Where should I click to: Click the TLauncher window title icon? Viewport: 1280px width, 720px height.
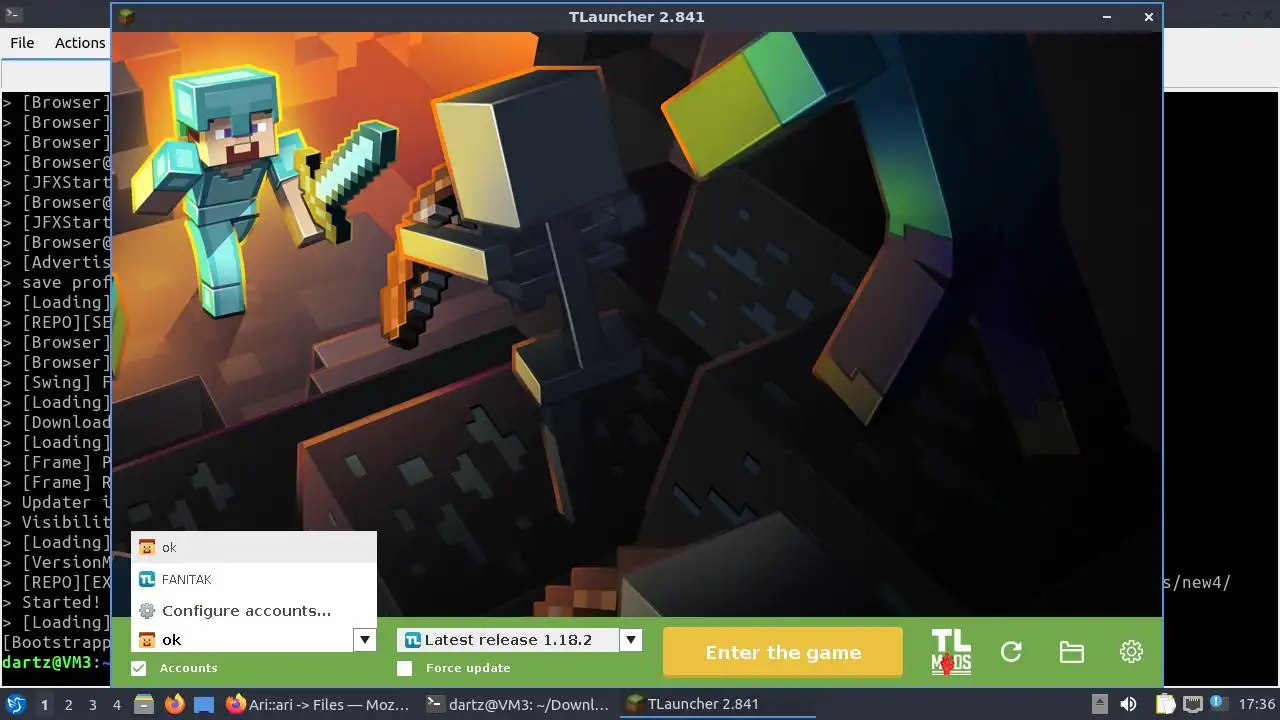pyautogui.click(x=127, y=17)
